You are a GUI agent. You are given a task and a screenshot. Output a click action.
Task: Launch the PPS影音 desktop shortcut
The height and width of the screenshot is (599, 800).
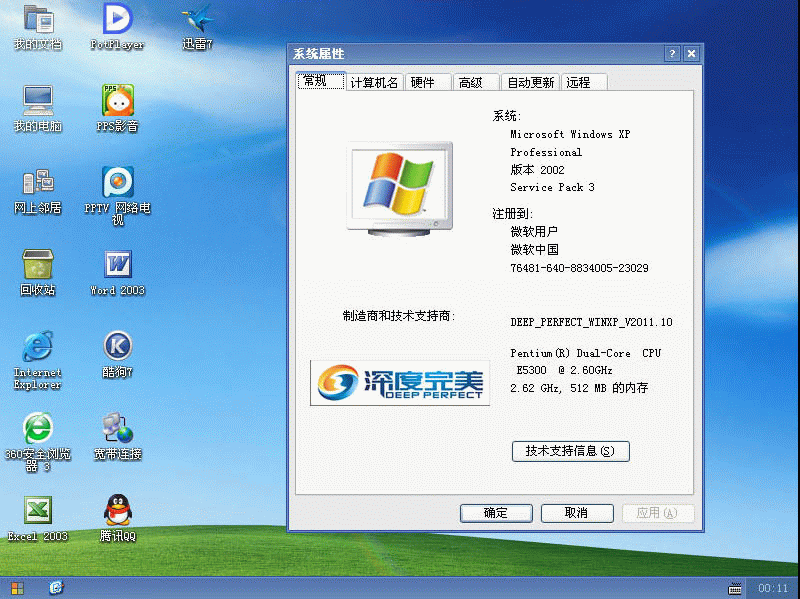pyautogui.click(x=117, y=109)
